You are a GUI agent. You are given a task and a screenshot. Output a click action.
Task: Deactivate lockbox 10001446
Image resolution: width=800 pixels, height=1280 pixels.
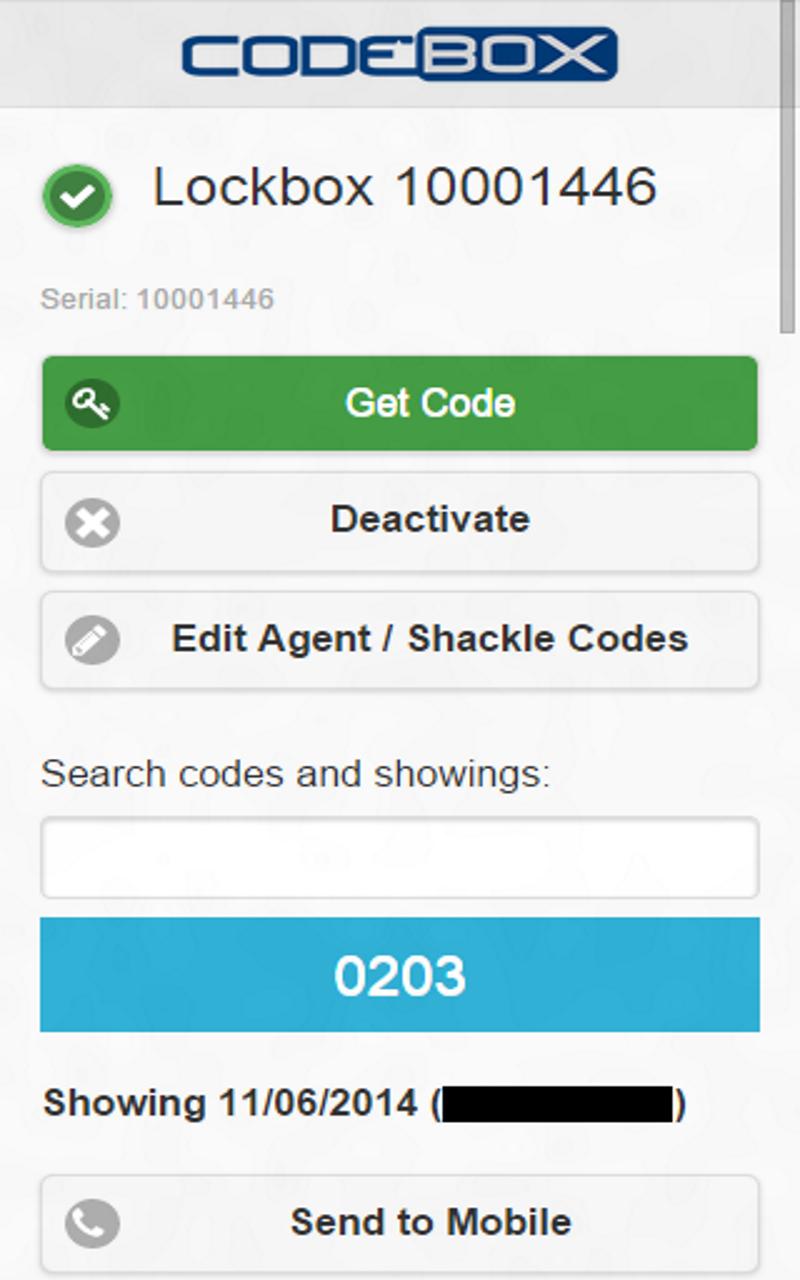[400, 521]
